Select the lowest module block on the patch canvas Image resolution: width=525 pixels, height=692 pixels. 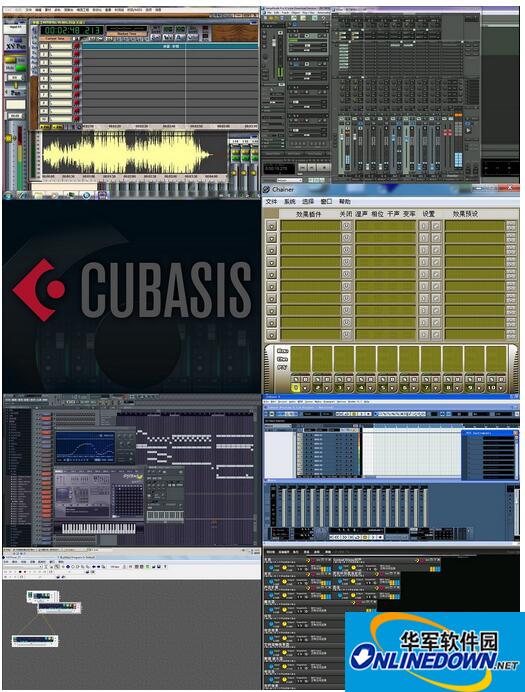click(x=35, y=640)
